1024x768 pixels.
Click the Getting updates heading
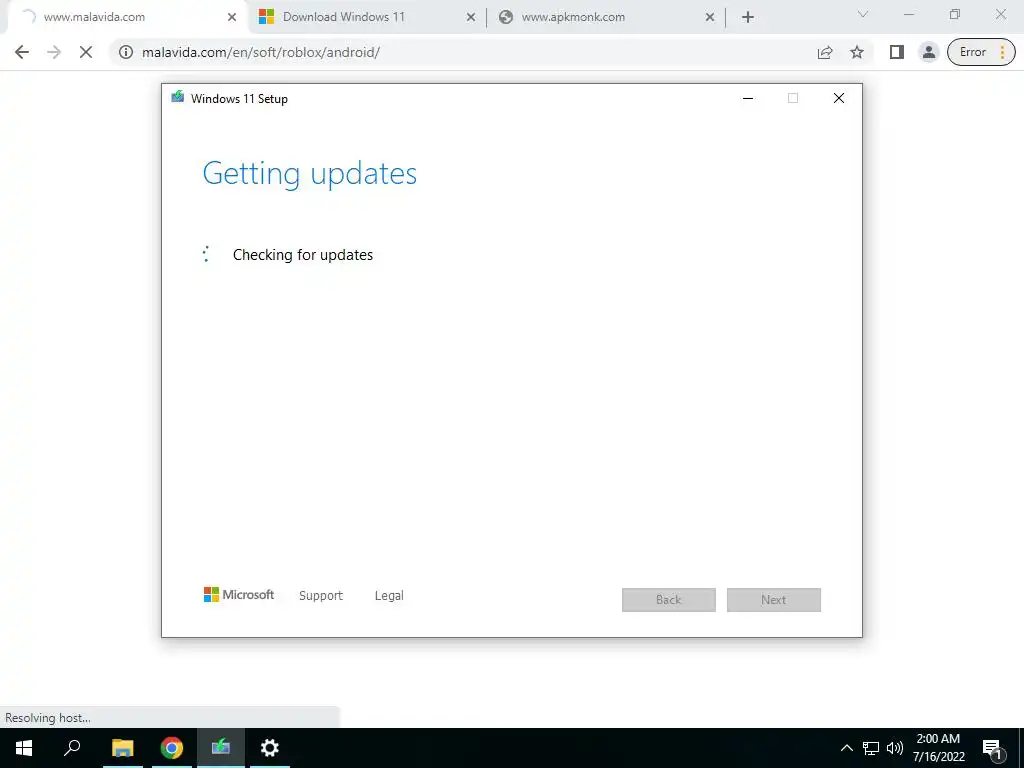310,173
